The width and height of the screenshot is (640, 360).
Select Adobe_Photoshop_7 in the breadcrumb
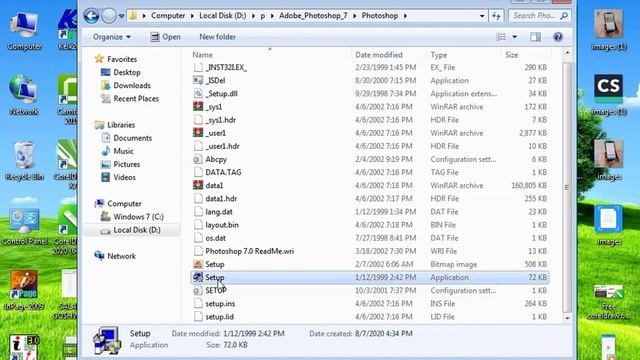tap(313, 16)
